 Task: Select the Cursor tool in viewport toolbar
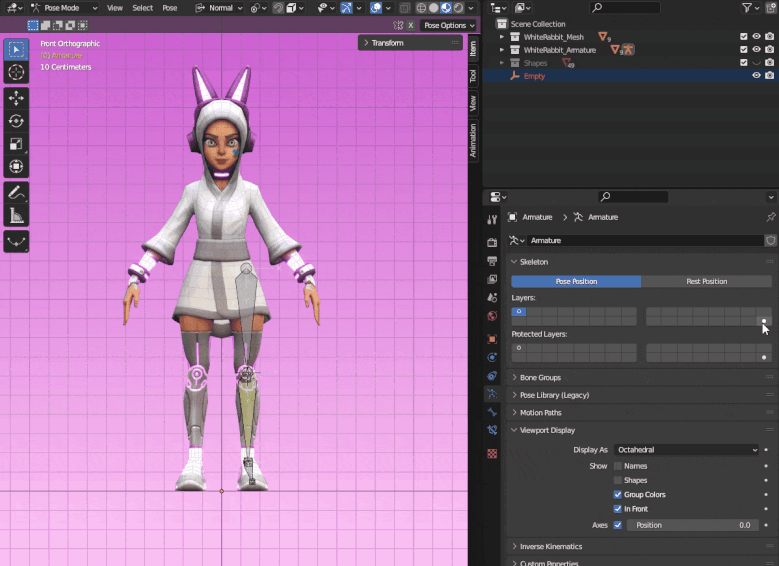coord(16,72)
